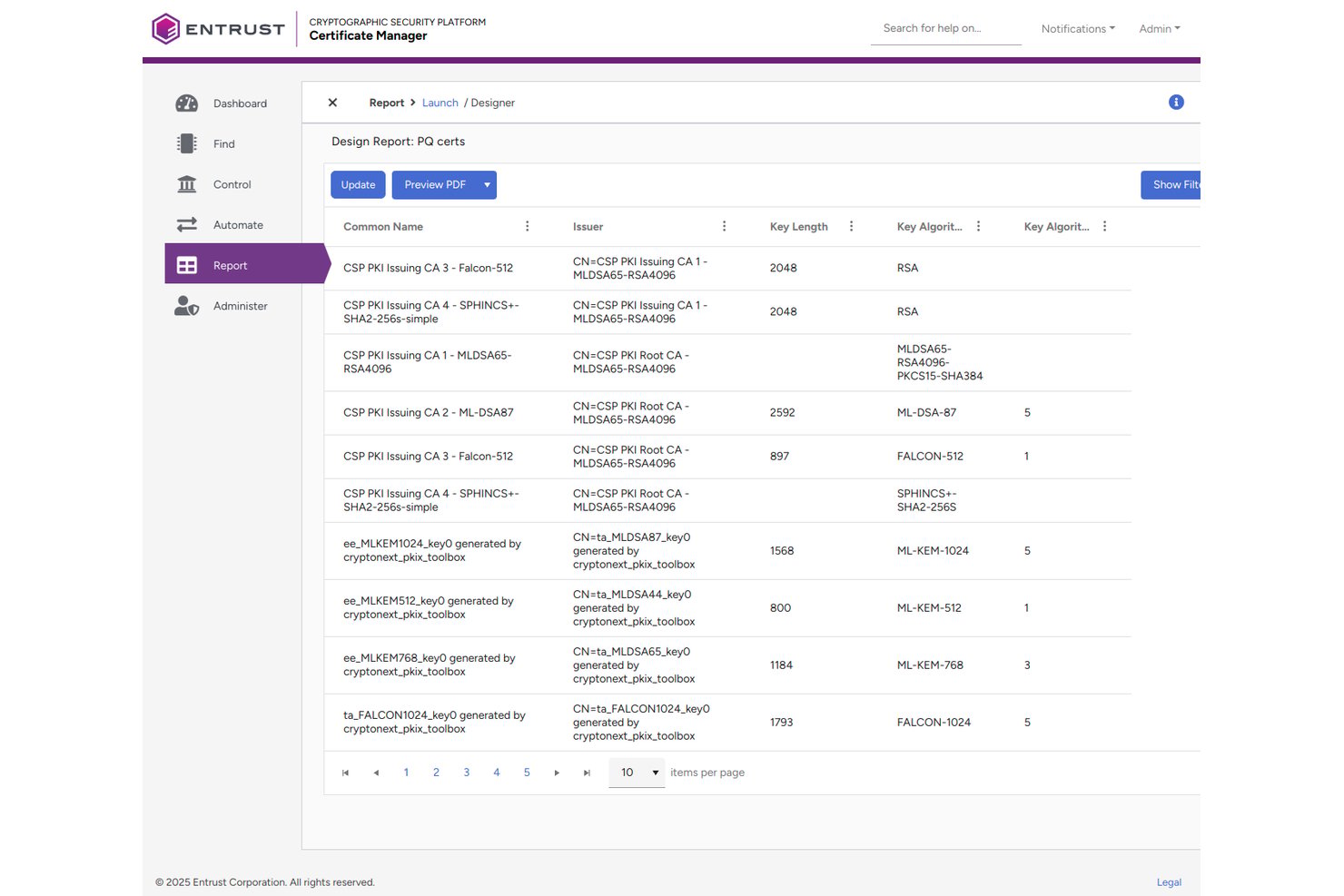Open Admin user menu

(x=1160, y=29)
